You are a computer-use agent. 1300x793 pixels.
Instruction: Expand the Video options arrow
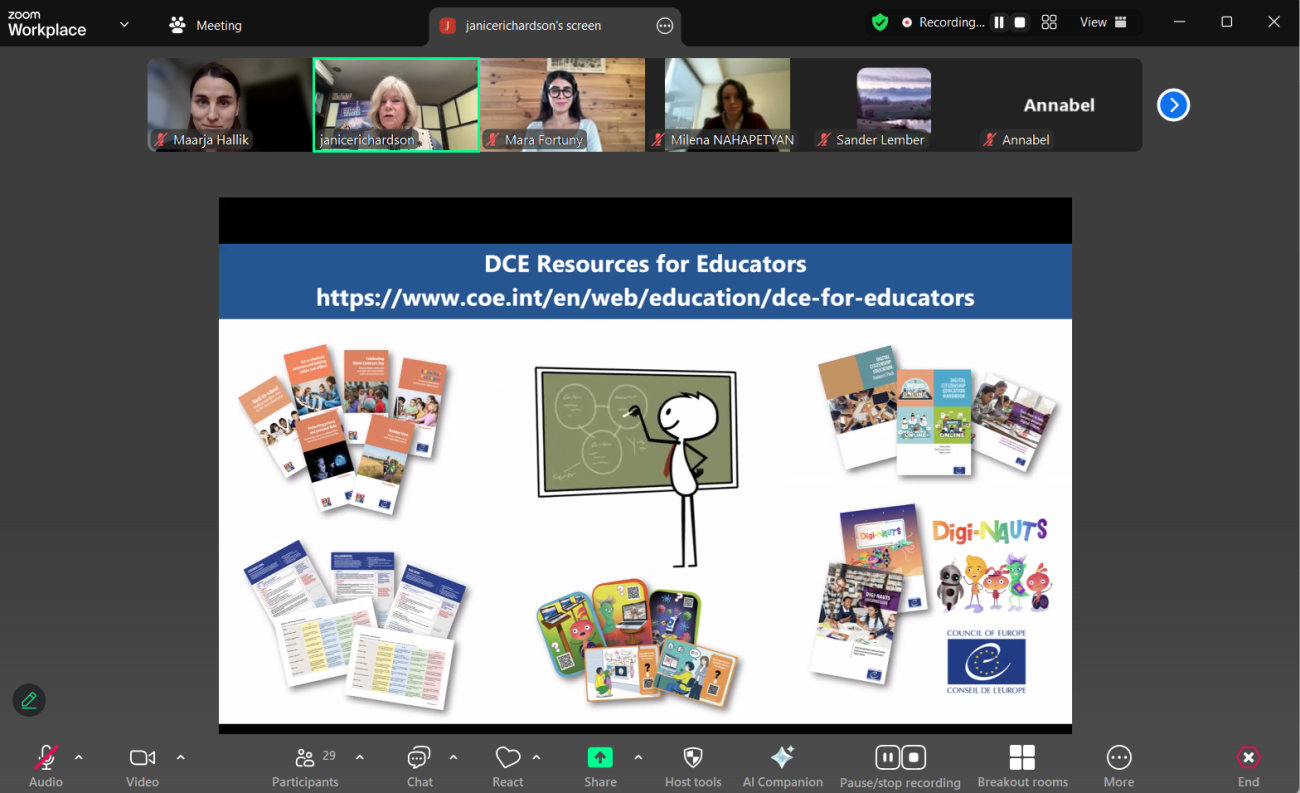[x=181, y=757]
